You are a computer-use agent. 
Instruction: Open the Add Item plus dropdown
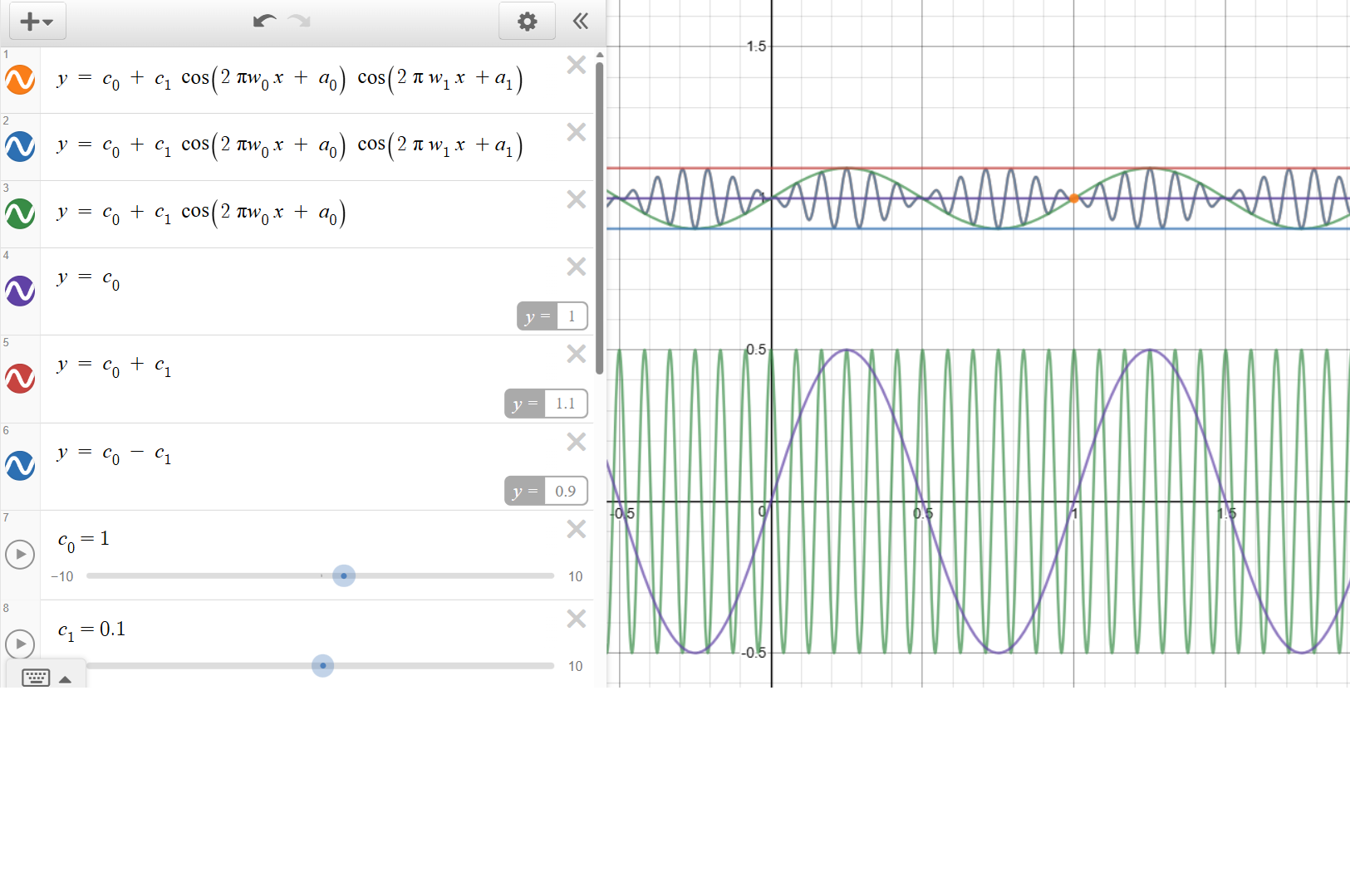[x=37, y=22]
